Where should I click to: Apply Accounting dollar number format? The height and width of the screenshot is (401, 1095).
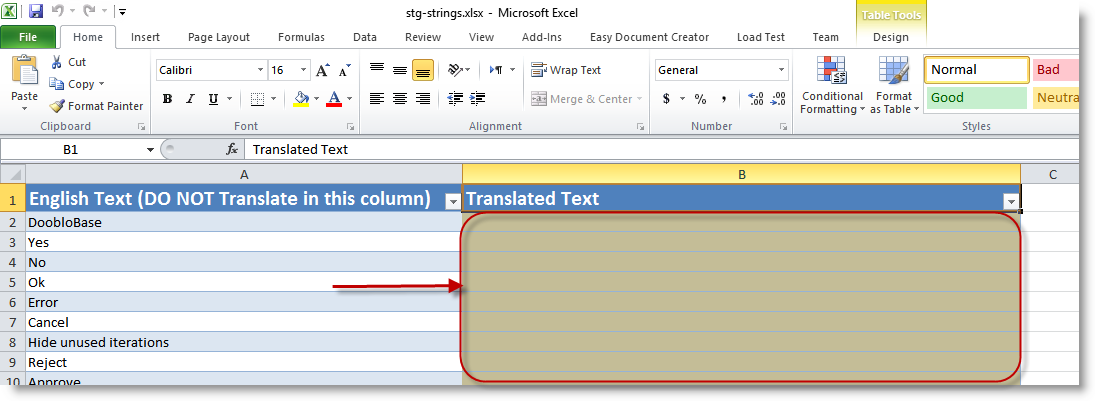pos(666,99)
